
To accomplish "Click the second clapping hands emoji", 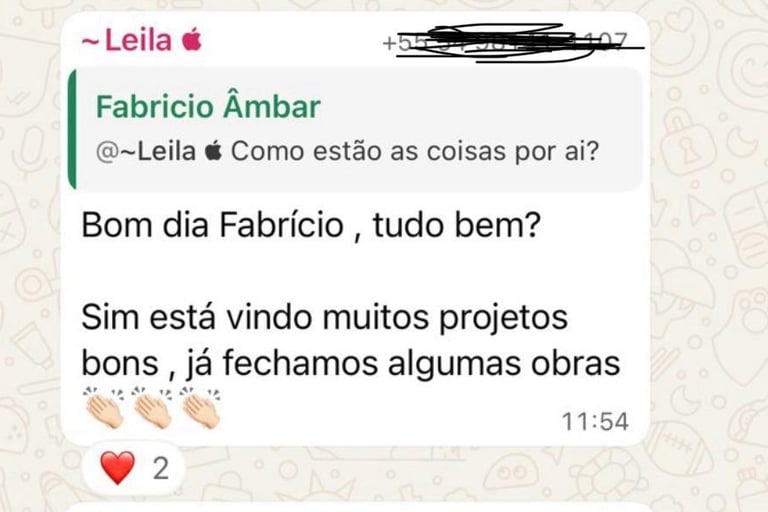I will (x=152, y=408).
